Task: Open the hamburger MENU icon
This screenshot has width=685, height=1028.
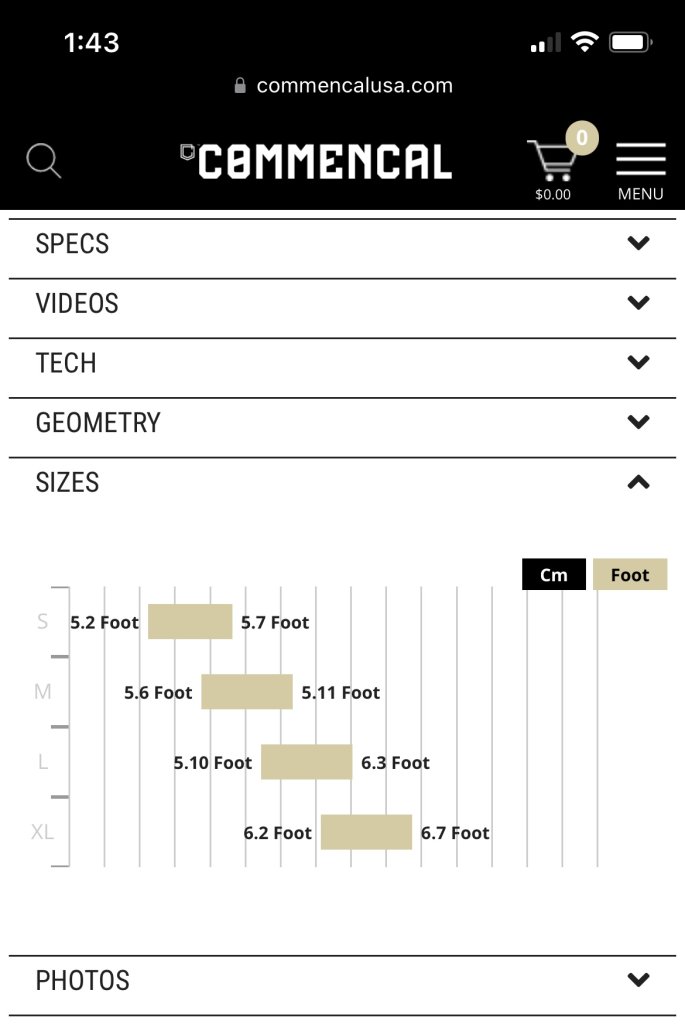Action: (640, 159)
